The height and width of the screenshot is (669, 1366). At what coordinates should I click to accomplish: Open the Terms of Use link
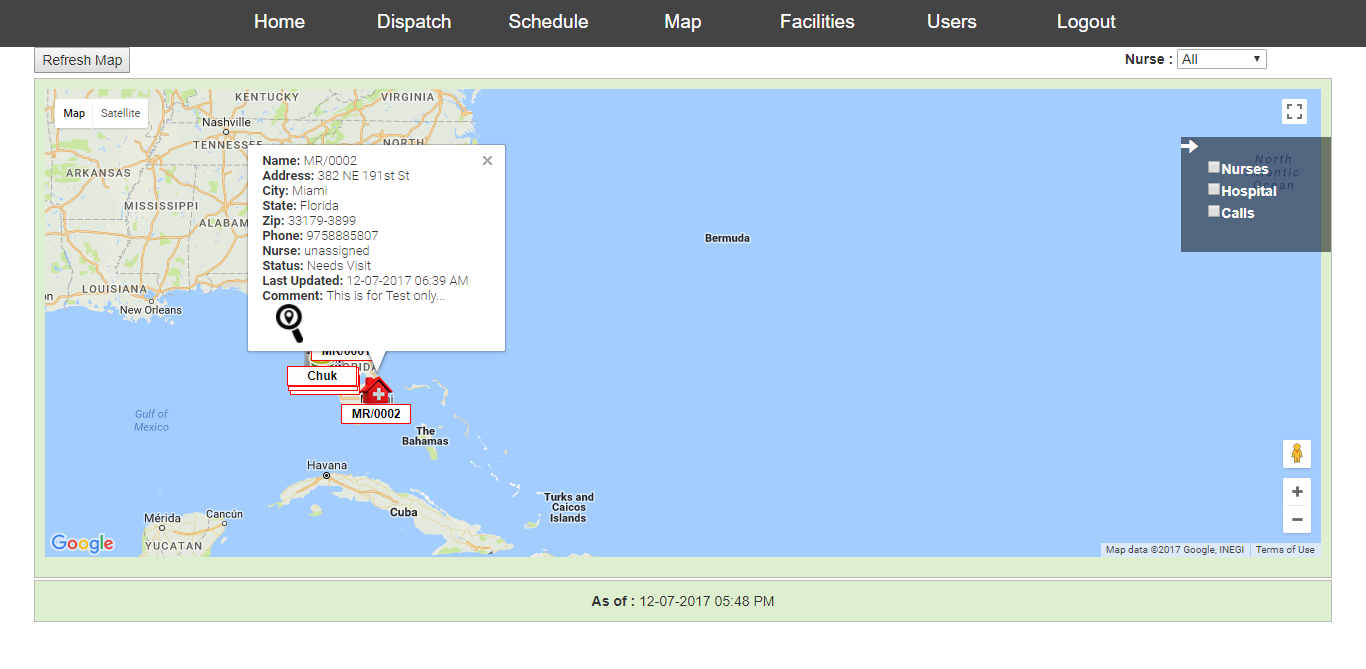(1285, 550)
